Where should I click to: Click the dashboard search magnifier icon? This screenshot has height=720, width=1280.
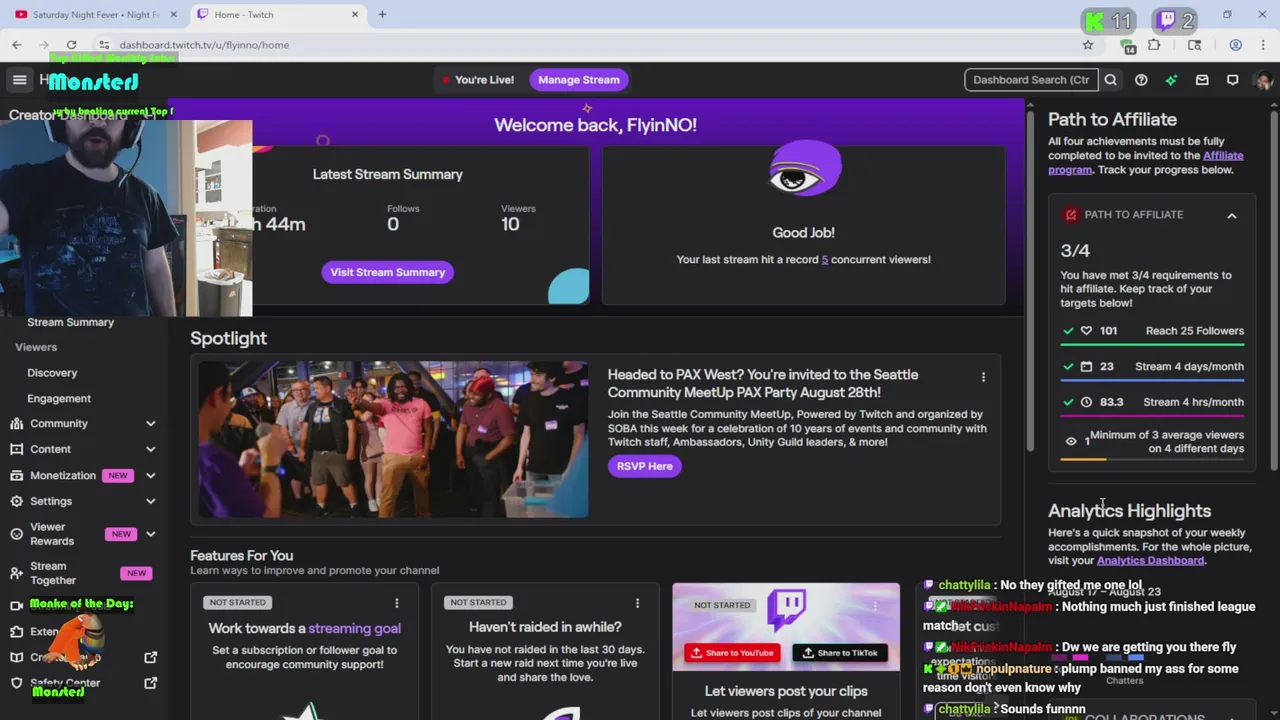[x=1111, y=80]
